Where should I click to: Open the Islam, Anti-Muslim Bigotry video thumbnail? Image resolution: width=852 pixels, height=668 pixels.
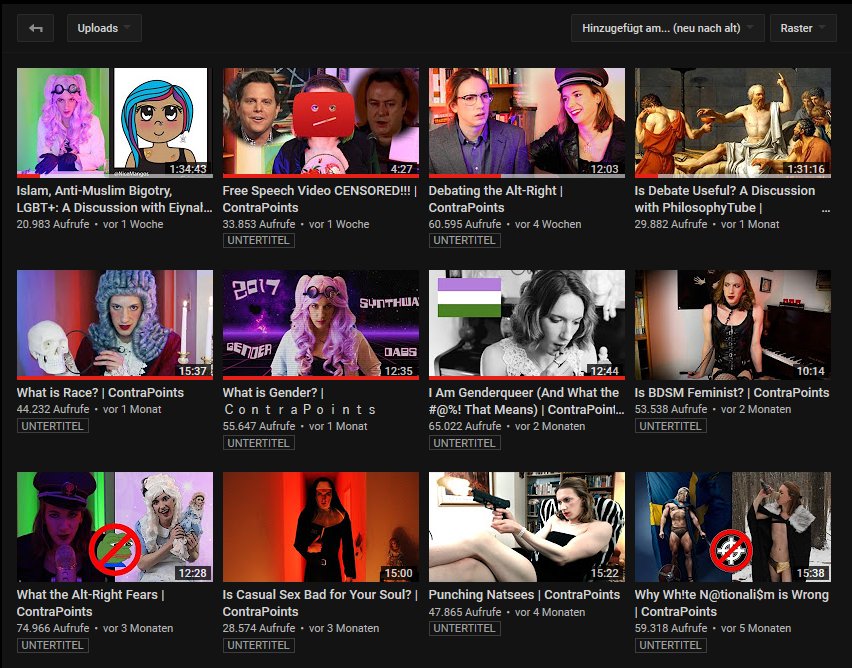[115, 122]
